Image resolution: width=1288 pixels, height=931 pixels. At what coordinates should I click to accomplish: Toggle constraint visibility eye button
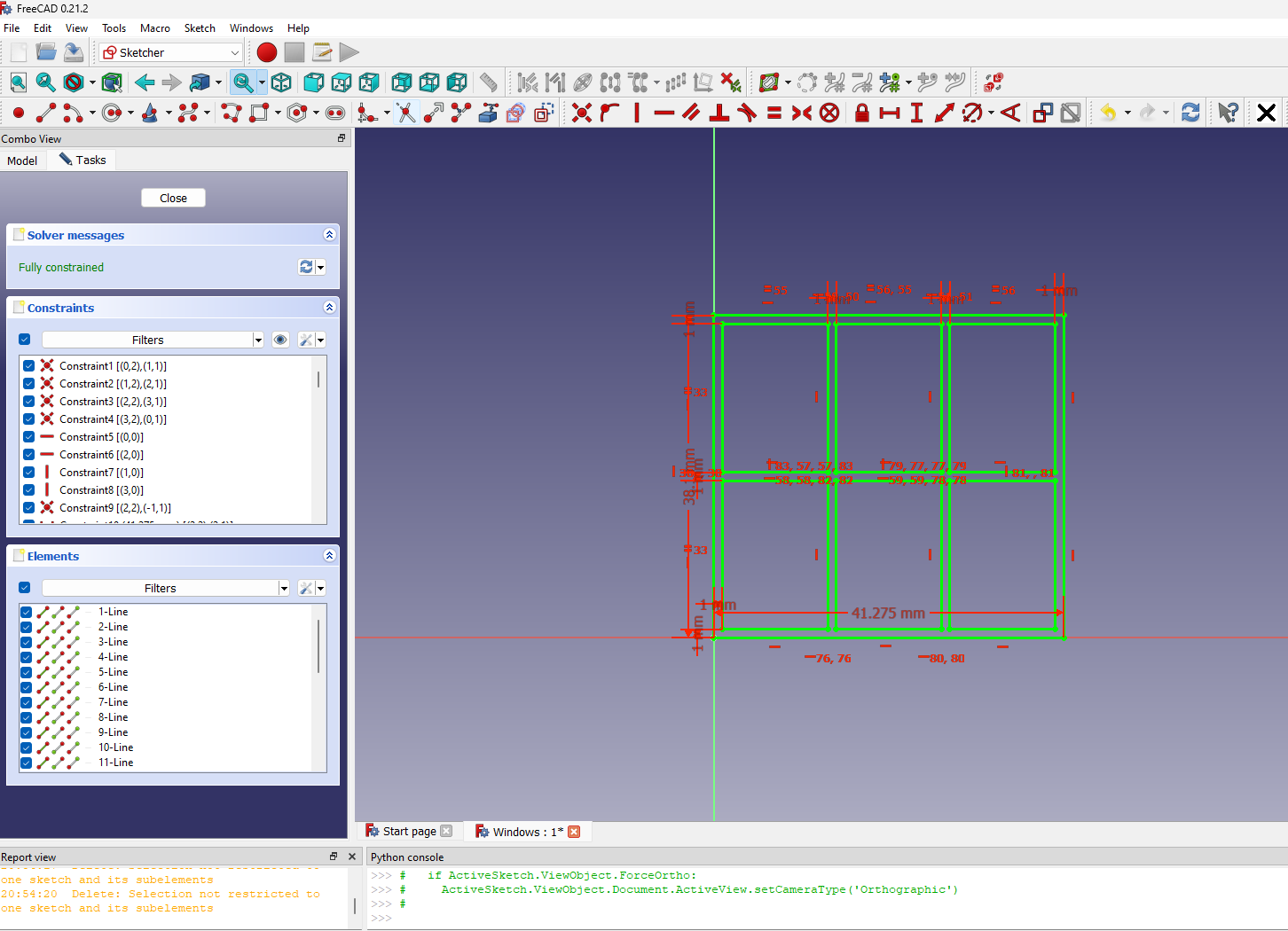(280, 340)
